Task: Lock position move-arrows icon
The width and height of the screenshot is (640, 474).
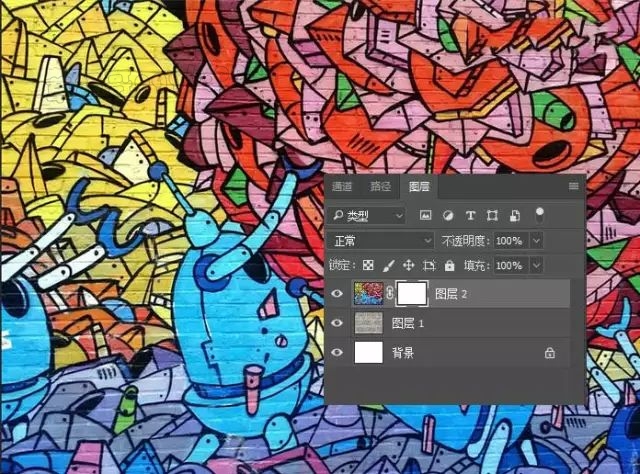Action: tap(409, 265)
